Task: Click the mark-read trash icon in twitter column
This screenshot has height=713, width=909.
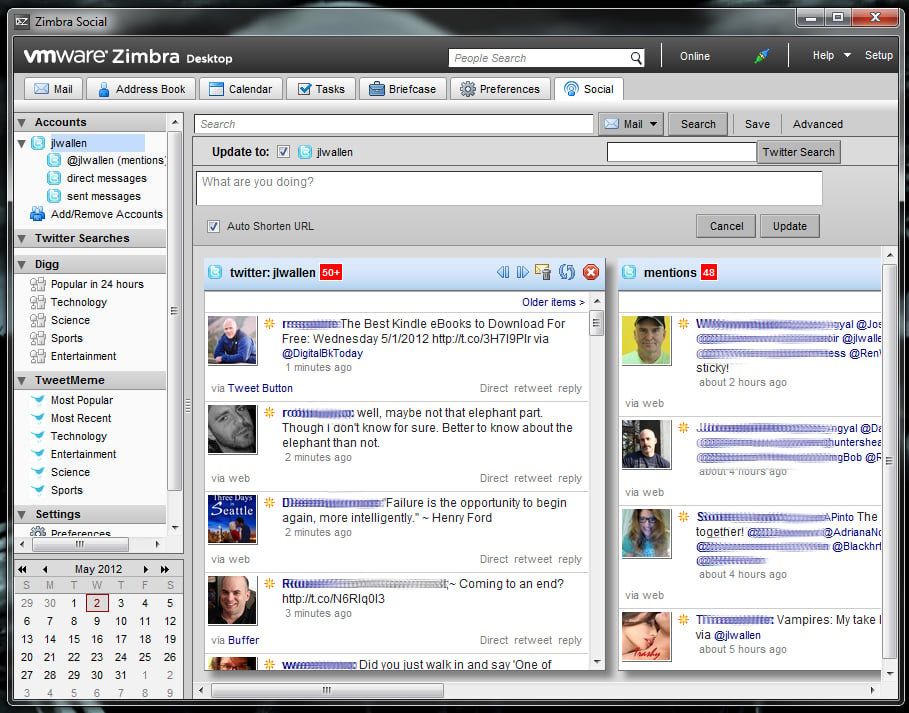Action: click(x=543, y=272)
